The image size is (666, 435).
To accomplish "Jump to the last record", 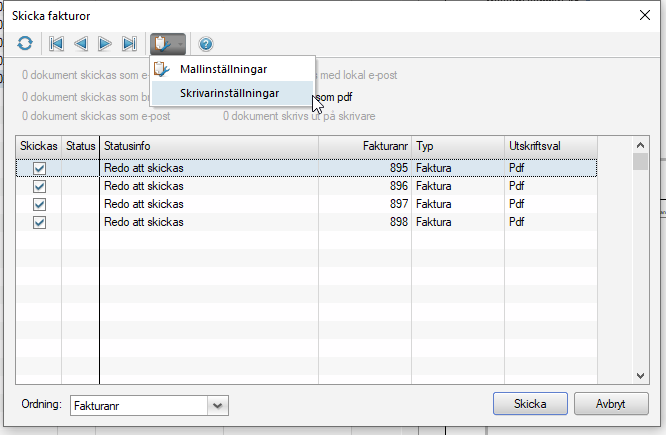I will point(129,44).
